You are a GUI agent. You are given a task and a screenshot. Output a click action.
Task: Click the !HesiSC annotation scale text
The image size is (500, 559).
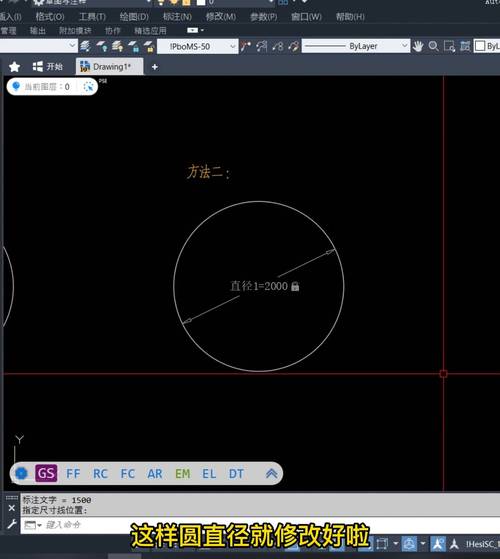tap(483, 544)
